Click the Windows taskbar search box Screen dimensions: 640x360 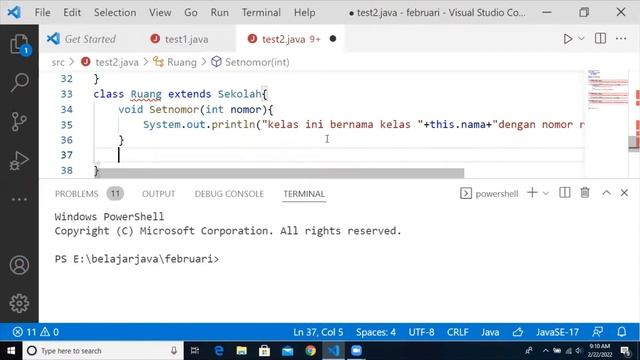pyautogui.click(x=103, y=351)
